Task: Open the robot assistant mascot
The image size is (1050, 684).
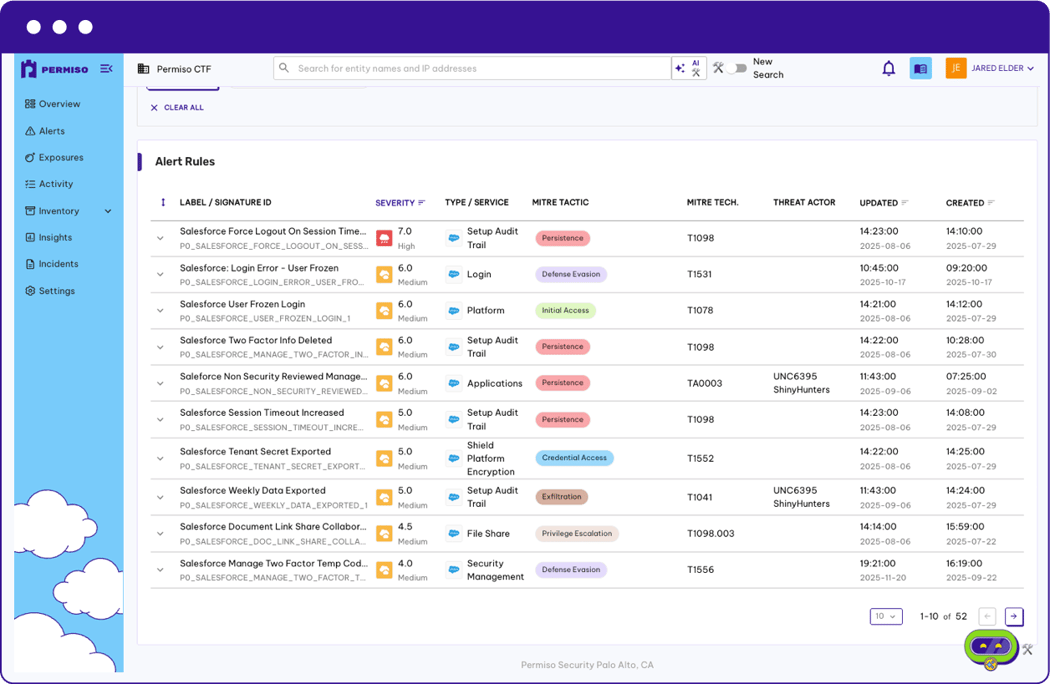Action: (989, 648)
